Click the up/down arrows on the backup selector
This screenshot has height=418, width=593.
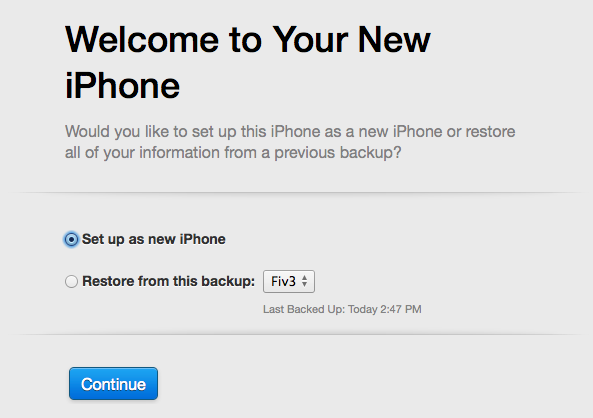[x=304, y=281]
